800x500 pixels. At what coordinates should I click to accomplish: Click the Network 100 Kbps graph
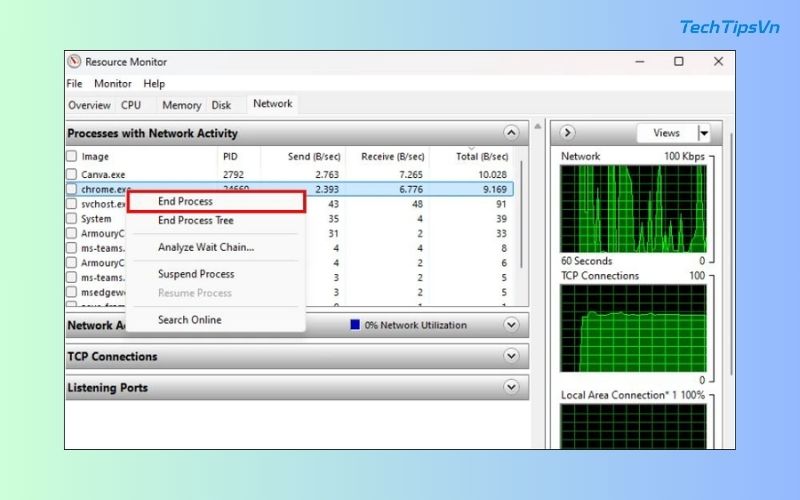tap(633, 209)
